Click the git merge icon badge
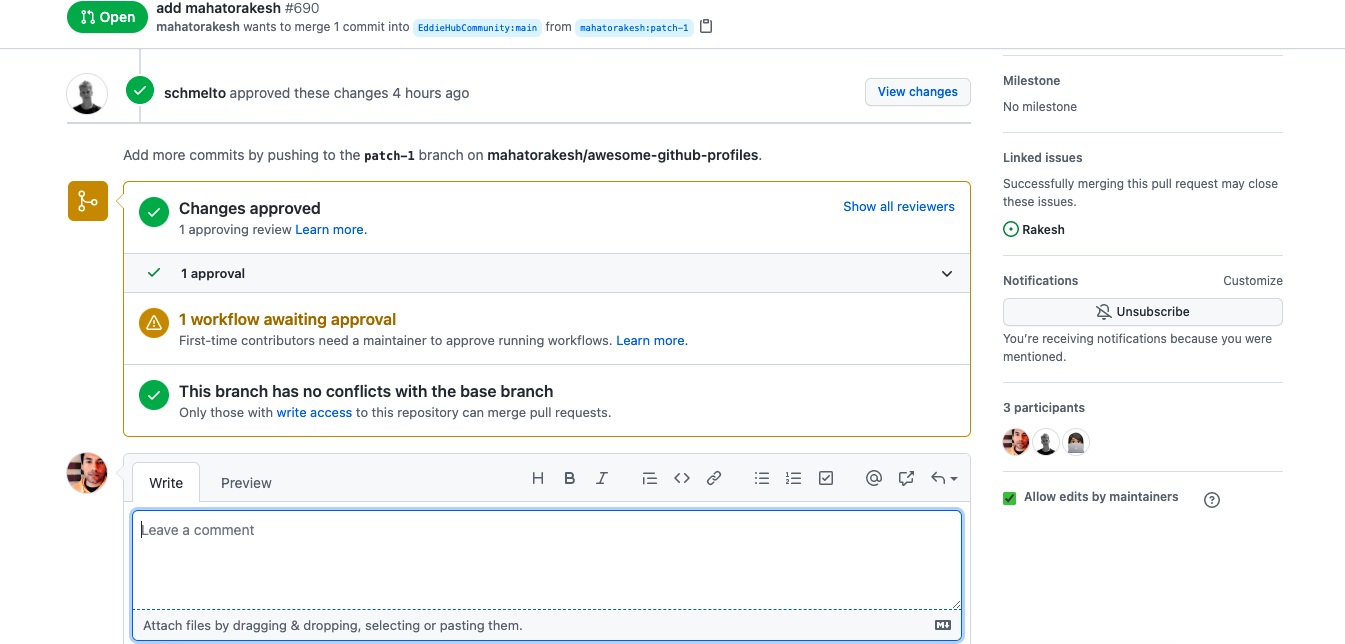The height and width of the screenshot is (644, 1345). (88, 201)
